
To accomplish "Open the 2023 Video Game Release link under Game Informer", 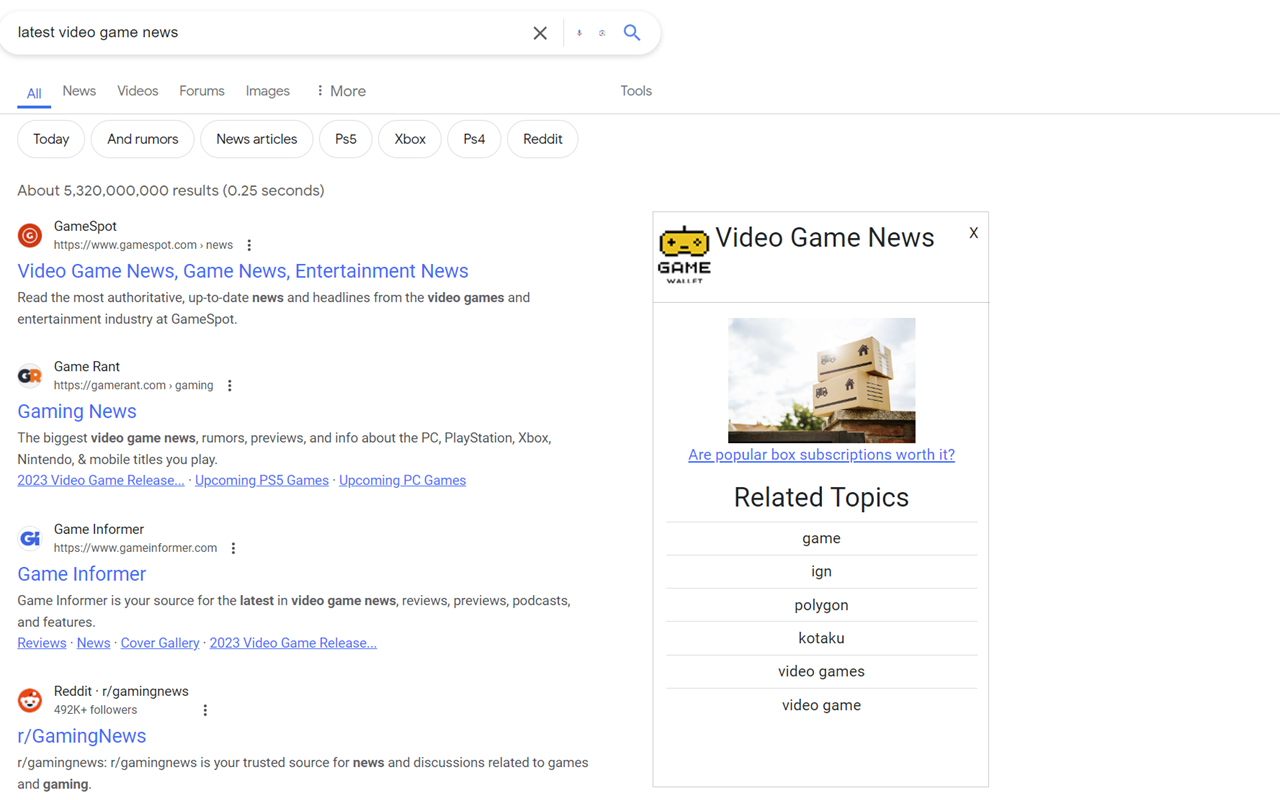I will (293, 643).
